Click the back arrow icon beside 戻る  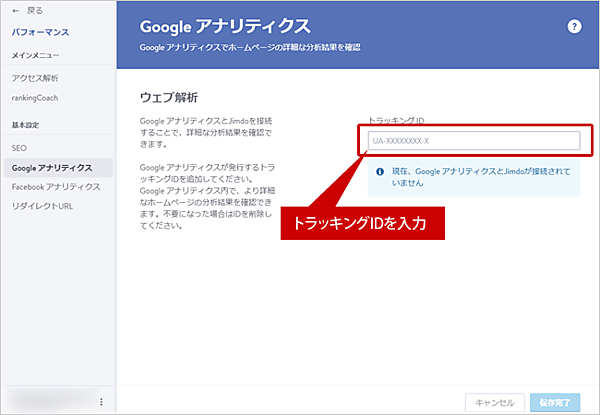15,10
